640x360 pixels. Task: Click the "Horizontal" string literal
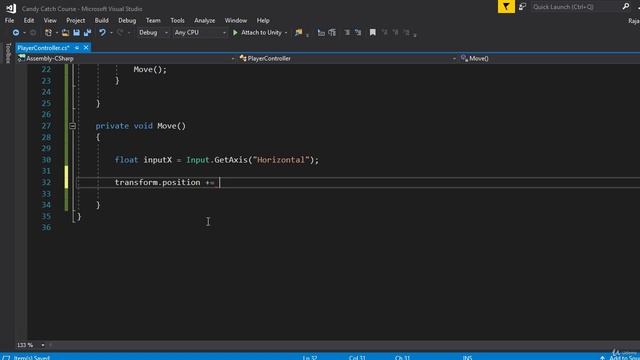pyautogui.click(x=281, y=160)
